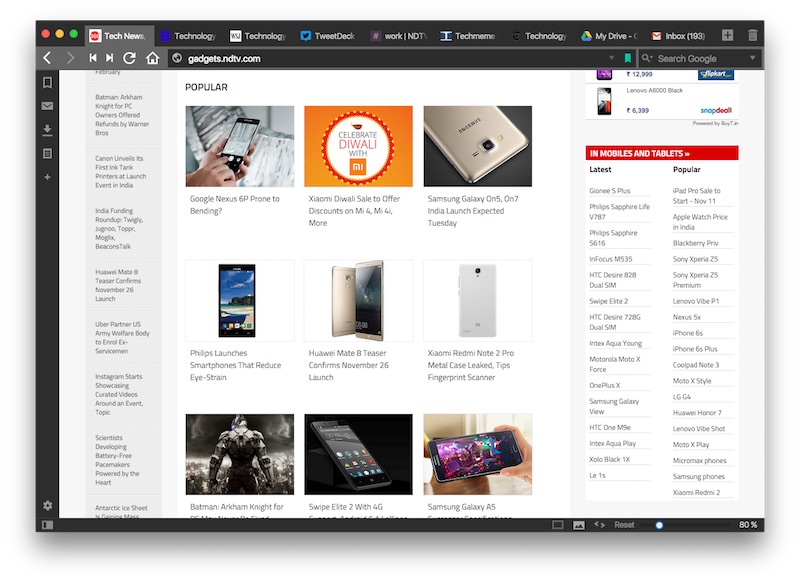Open Uber Partner US Army Welfare story
This screenshot has width=800, height=583.
[122, 338]
